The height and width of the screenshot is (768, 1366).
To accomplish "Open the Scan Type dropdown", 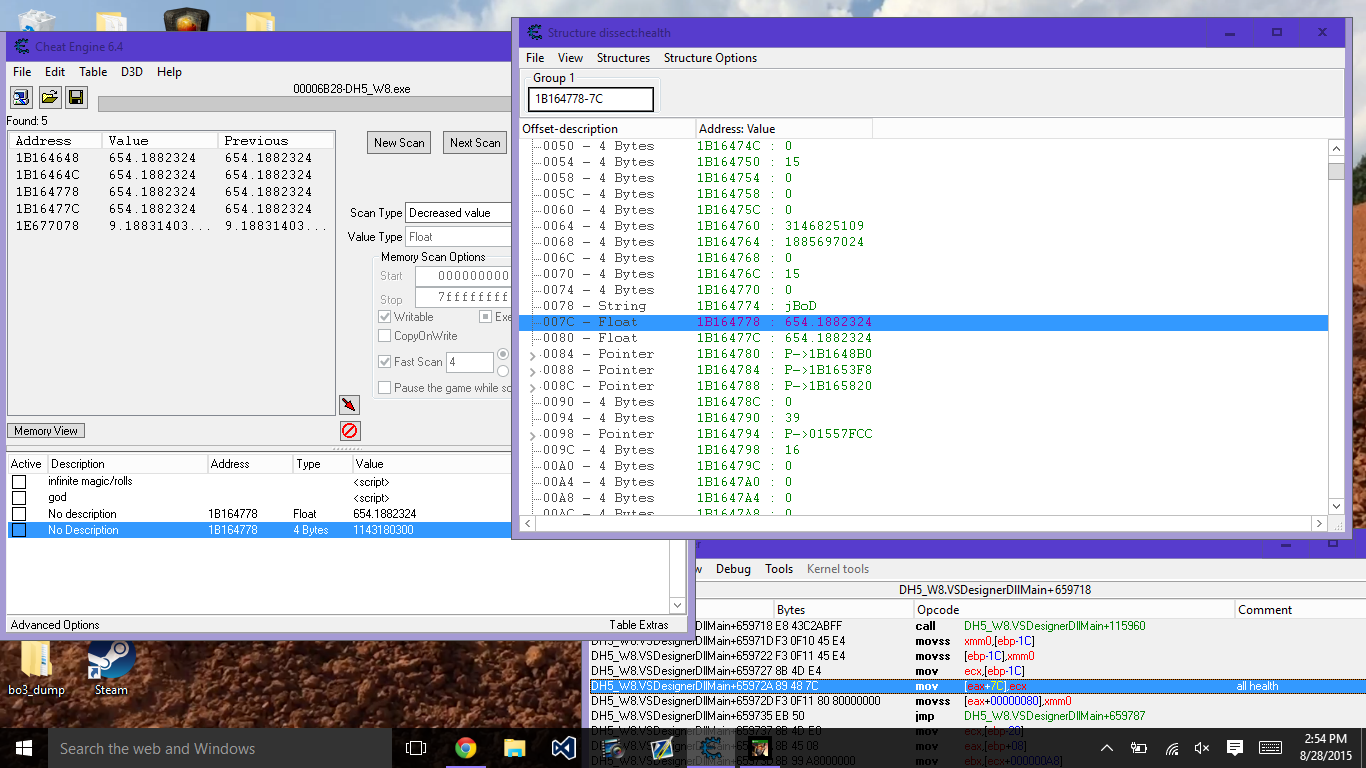I will point(458,213).
